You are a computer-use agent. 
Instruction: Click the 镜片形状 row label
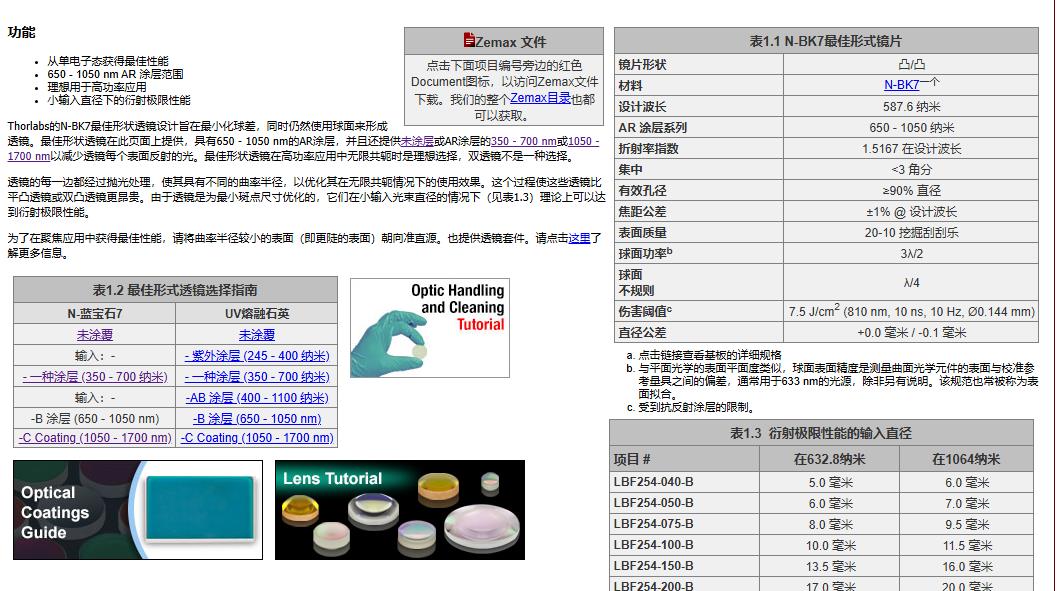tap(642, 64)
